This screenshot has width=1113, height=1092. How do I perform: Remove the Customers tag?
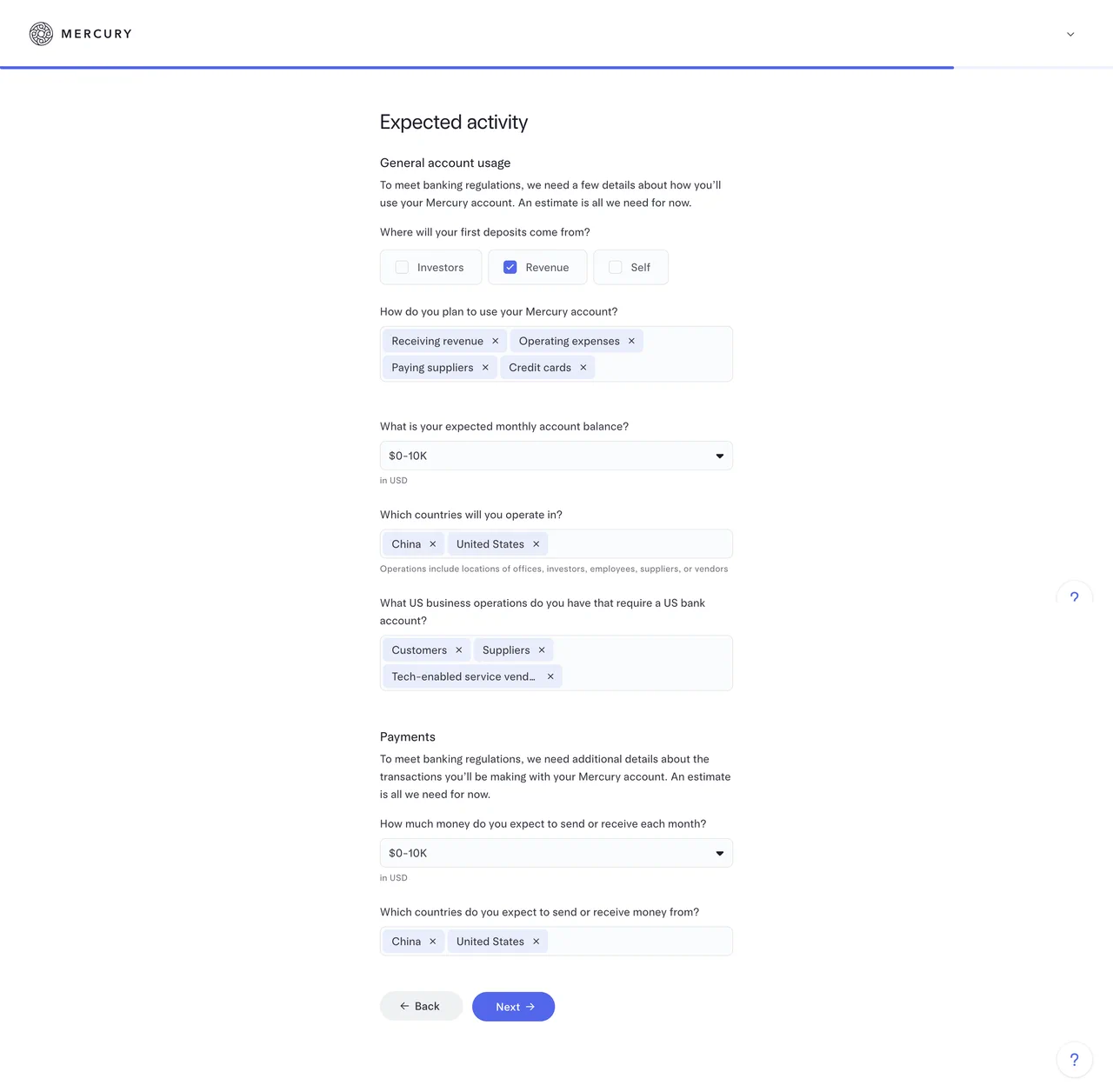point(459,650)
